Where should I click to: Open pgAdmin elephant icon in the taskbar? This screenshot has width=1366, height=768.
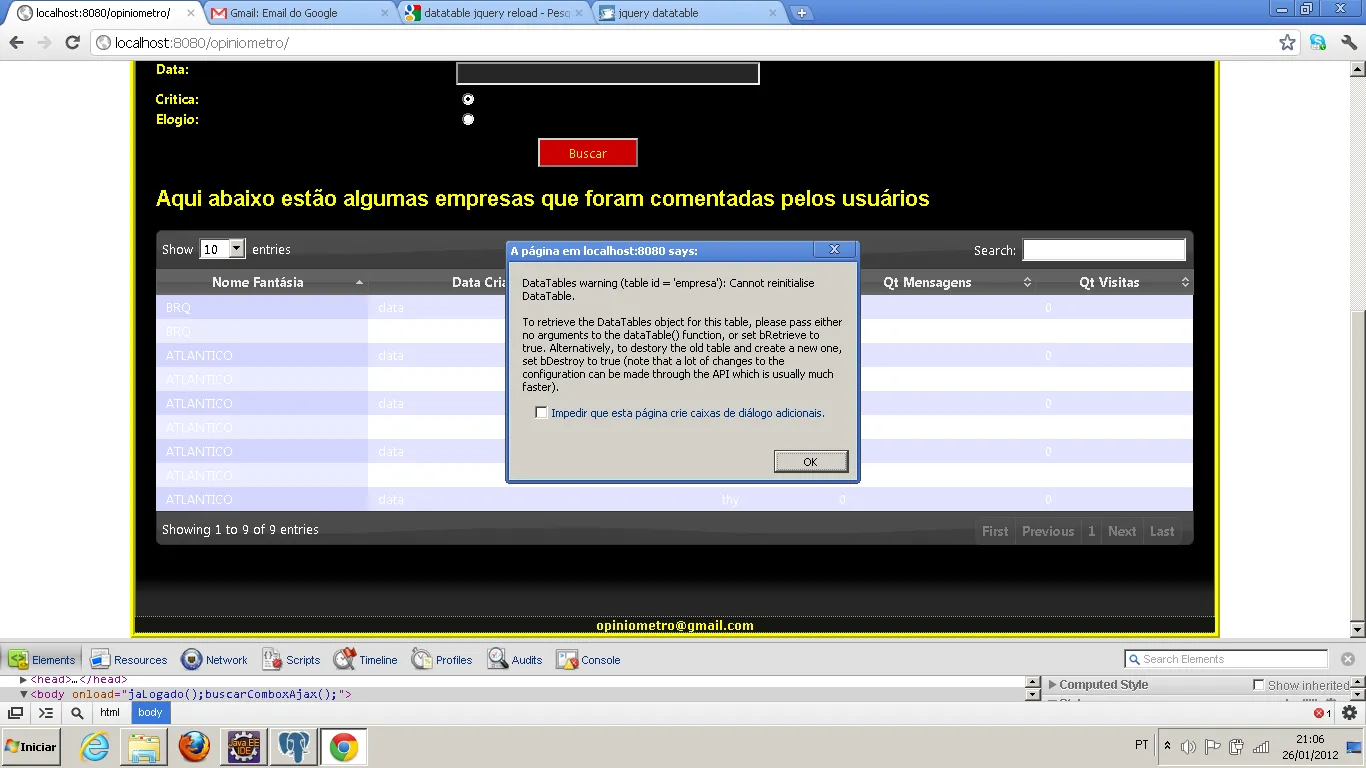[x=294, y=747]
